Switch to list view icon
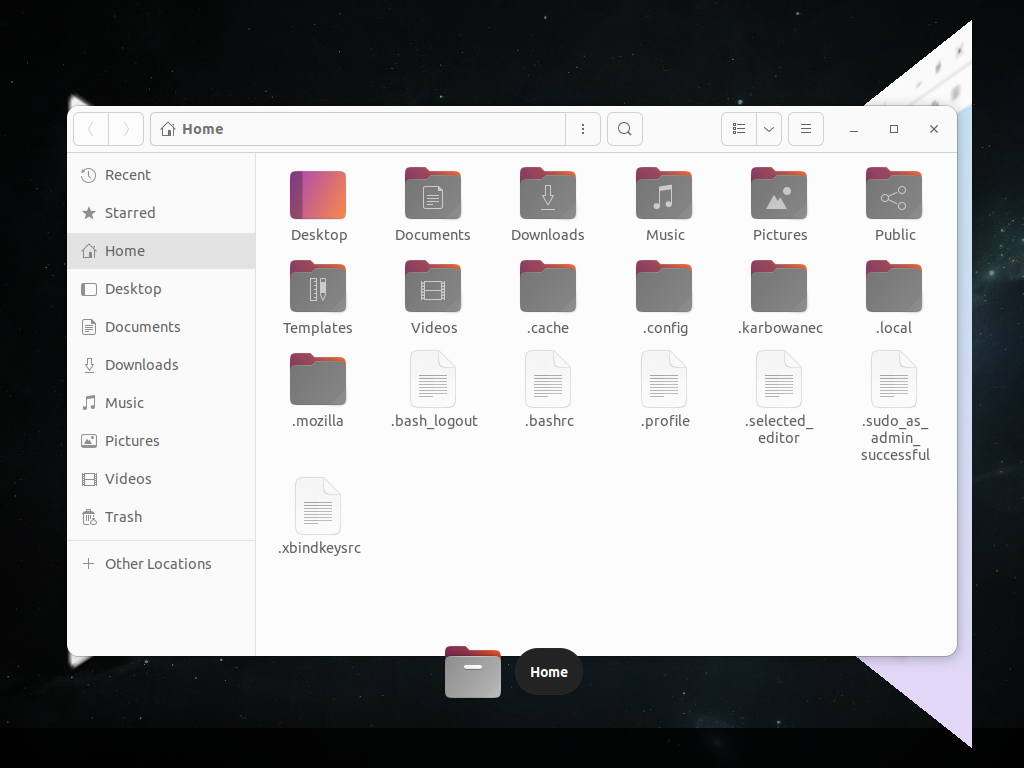The height and width of the screenshot is (768, 1024). click(739, 129)
